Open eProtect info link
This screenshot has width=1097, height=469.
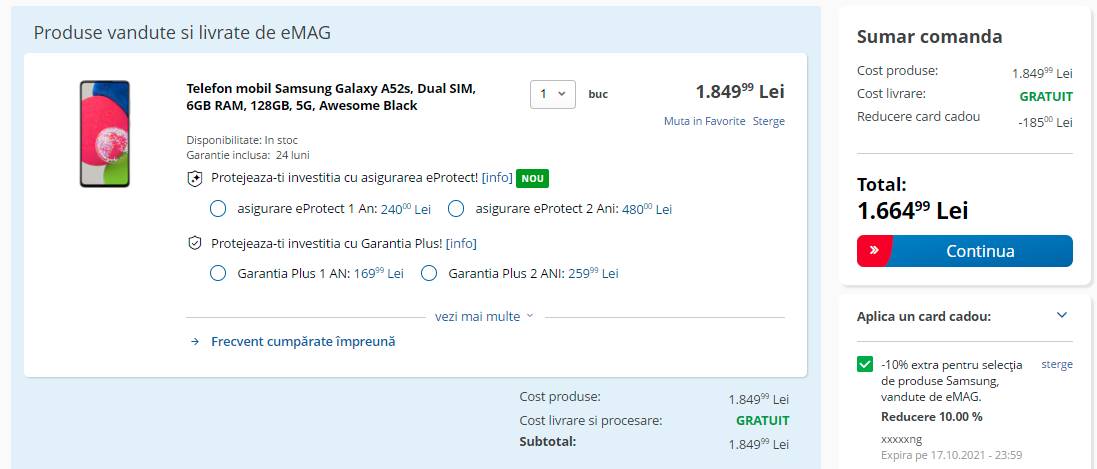click(497, 178)
